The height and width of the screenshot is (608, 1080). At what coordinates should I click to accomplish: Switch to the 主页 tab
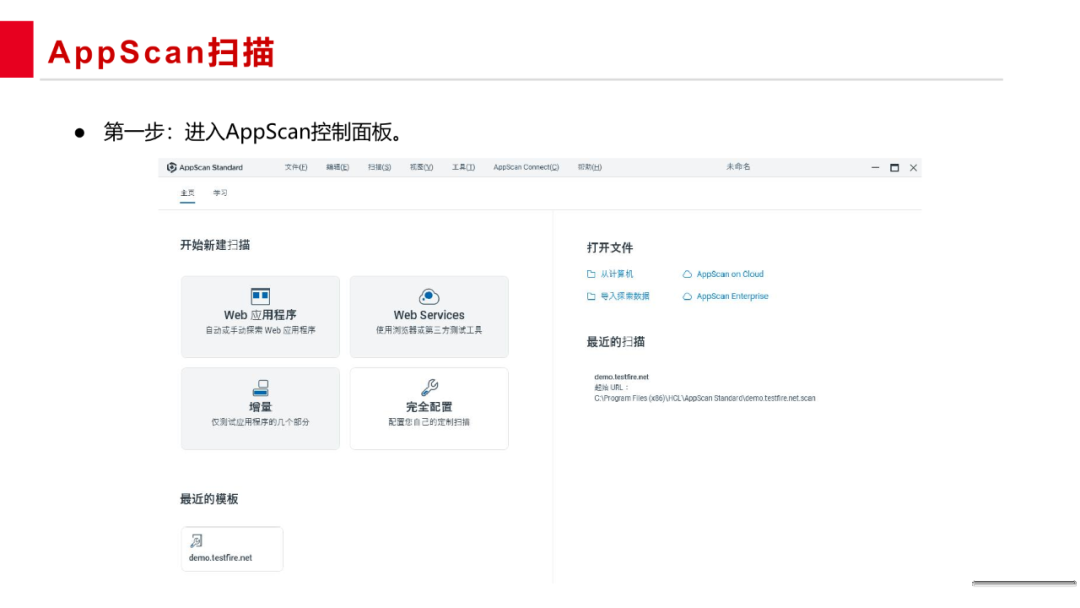187,193
